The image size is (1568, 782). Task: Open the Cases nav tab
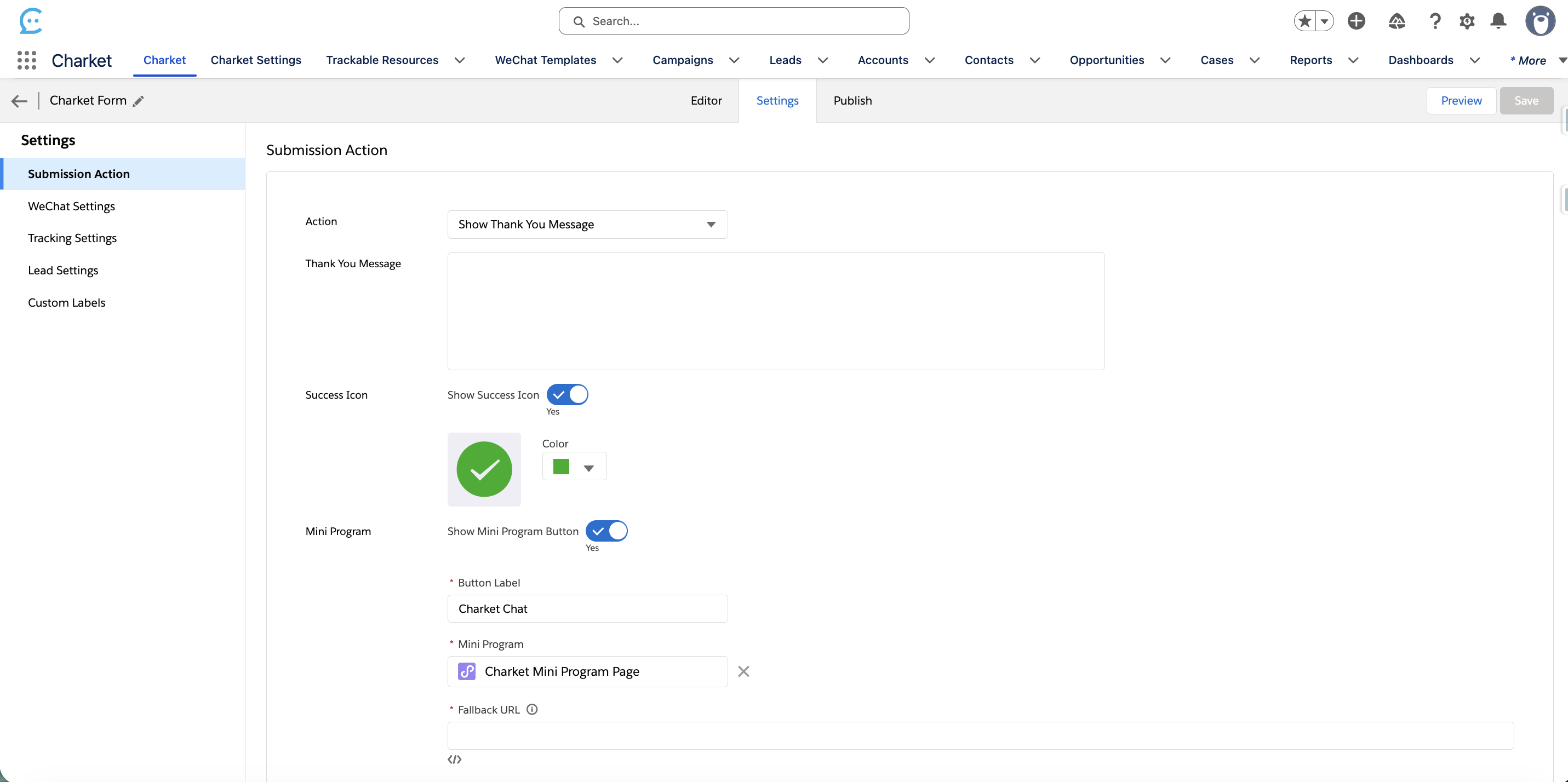pos(1217,60)
